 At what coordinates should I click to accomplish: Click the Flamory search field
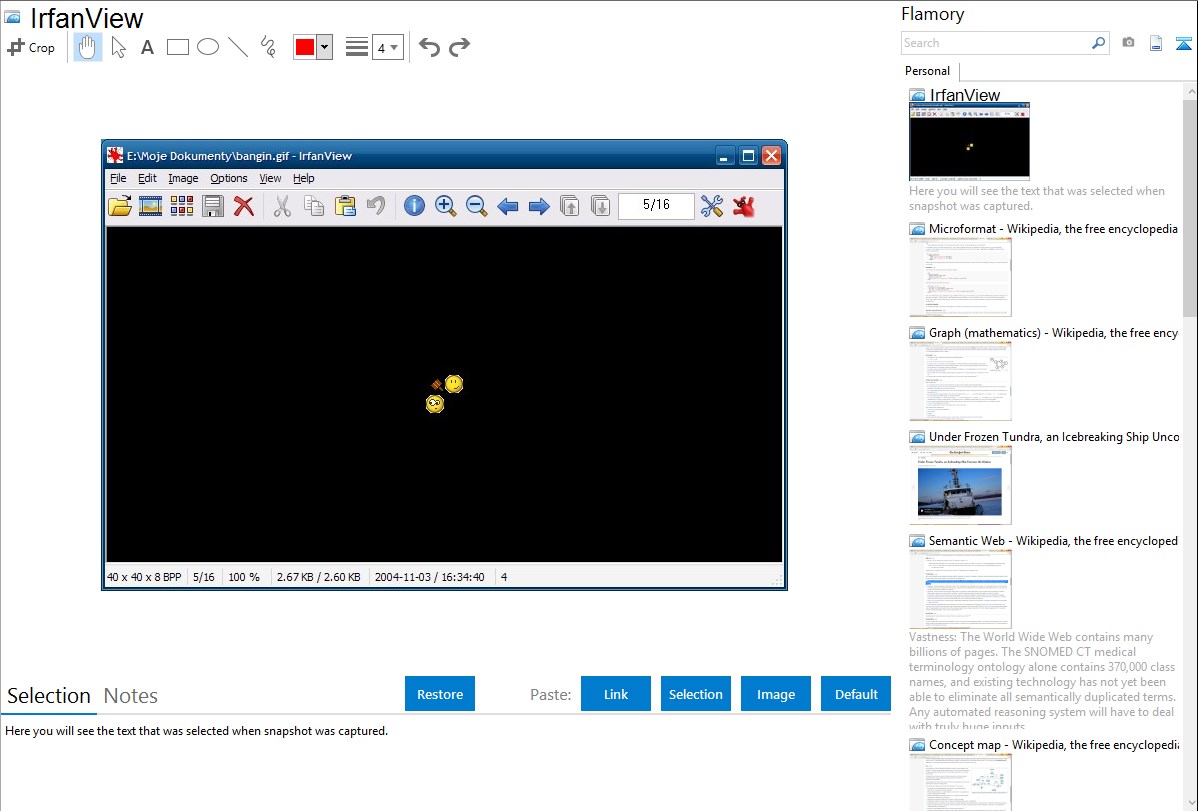tap(995, 43)
